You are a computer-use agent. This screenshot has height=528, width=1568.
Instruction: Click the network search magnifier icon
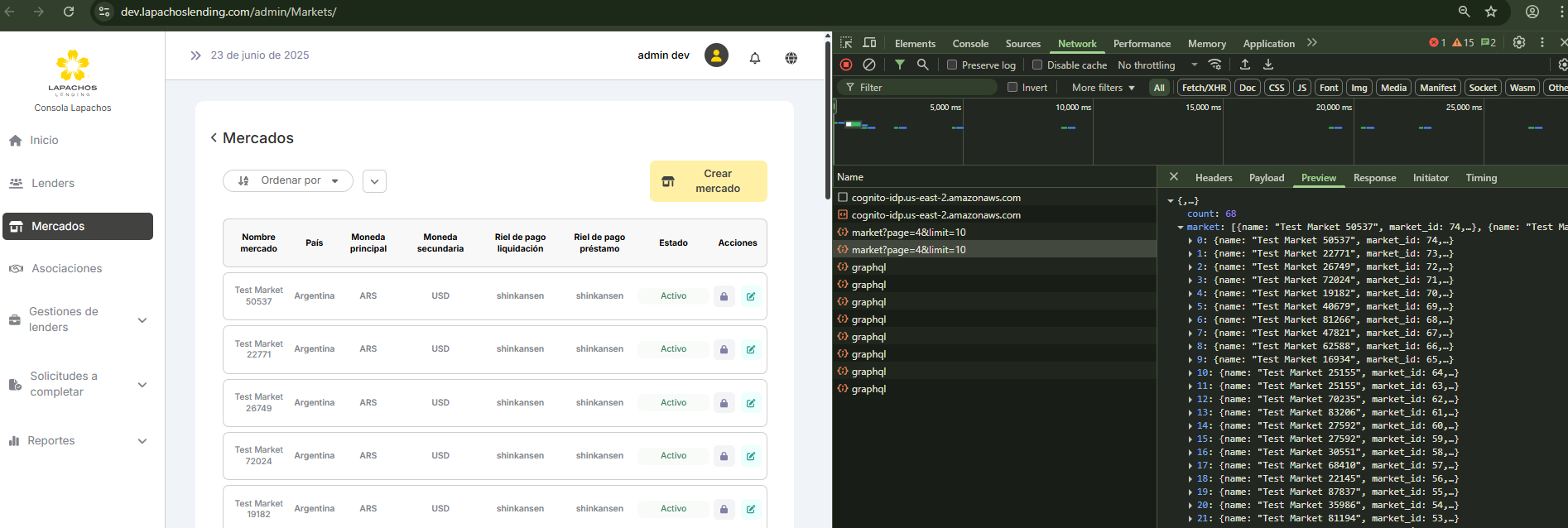(x=922, y=65)
